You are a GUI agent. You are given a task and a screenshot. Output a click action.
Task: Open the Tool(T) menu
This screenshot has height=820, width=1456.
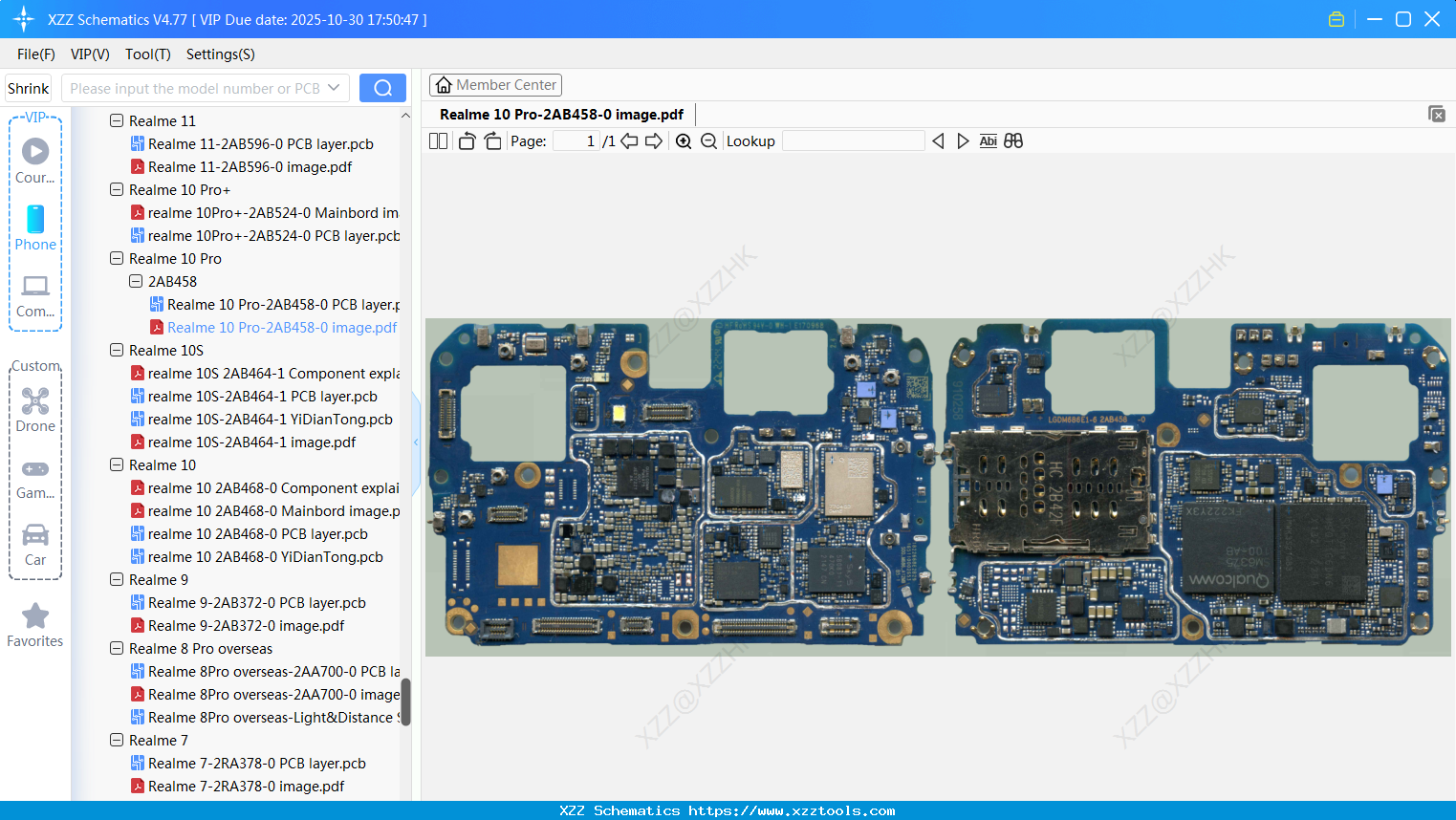click(147, 54)
